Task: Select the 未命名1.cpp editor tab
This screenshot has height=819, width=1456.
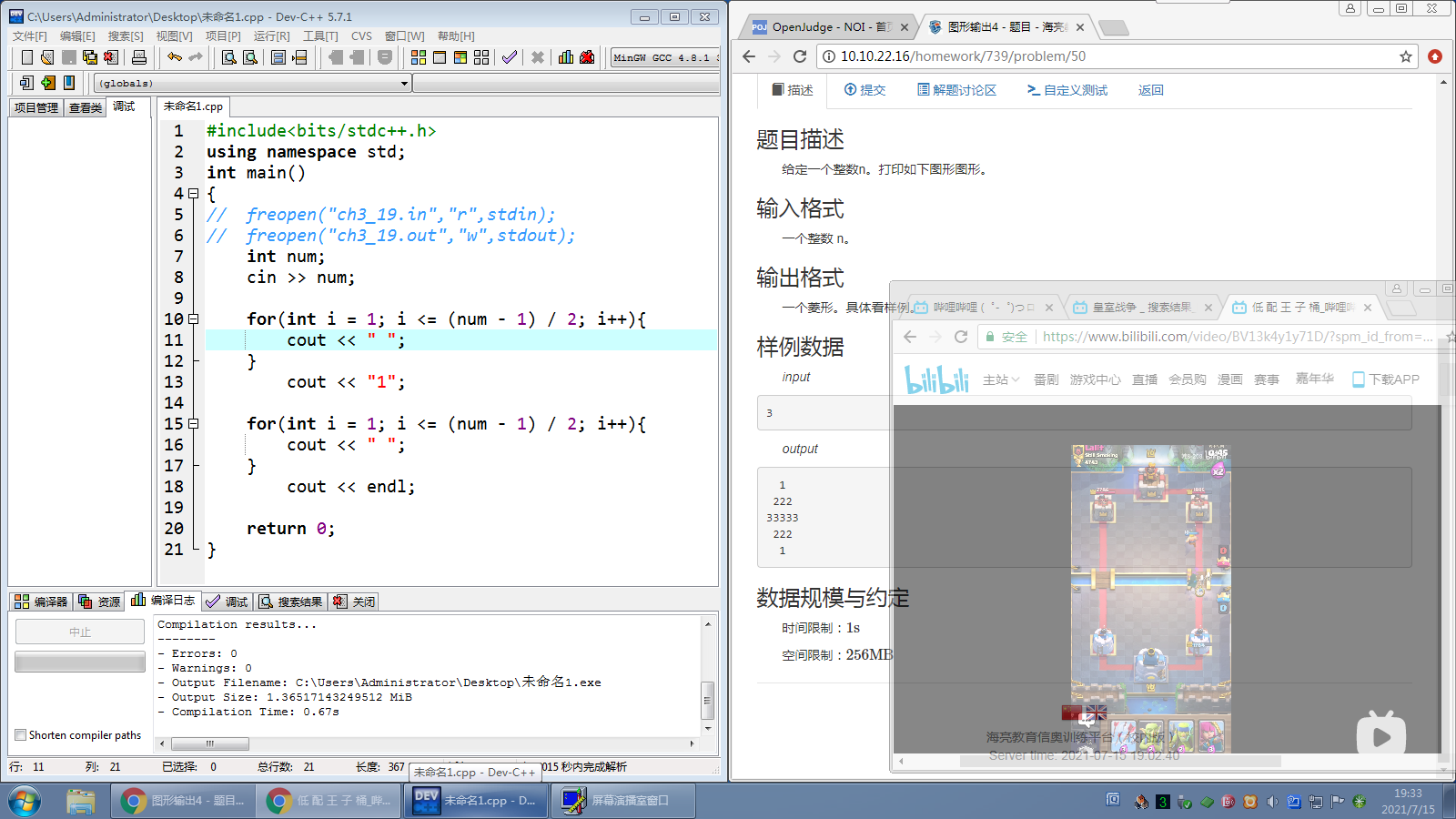Action: point(193,106)
